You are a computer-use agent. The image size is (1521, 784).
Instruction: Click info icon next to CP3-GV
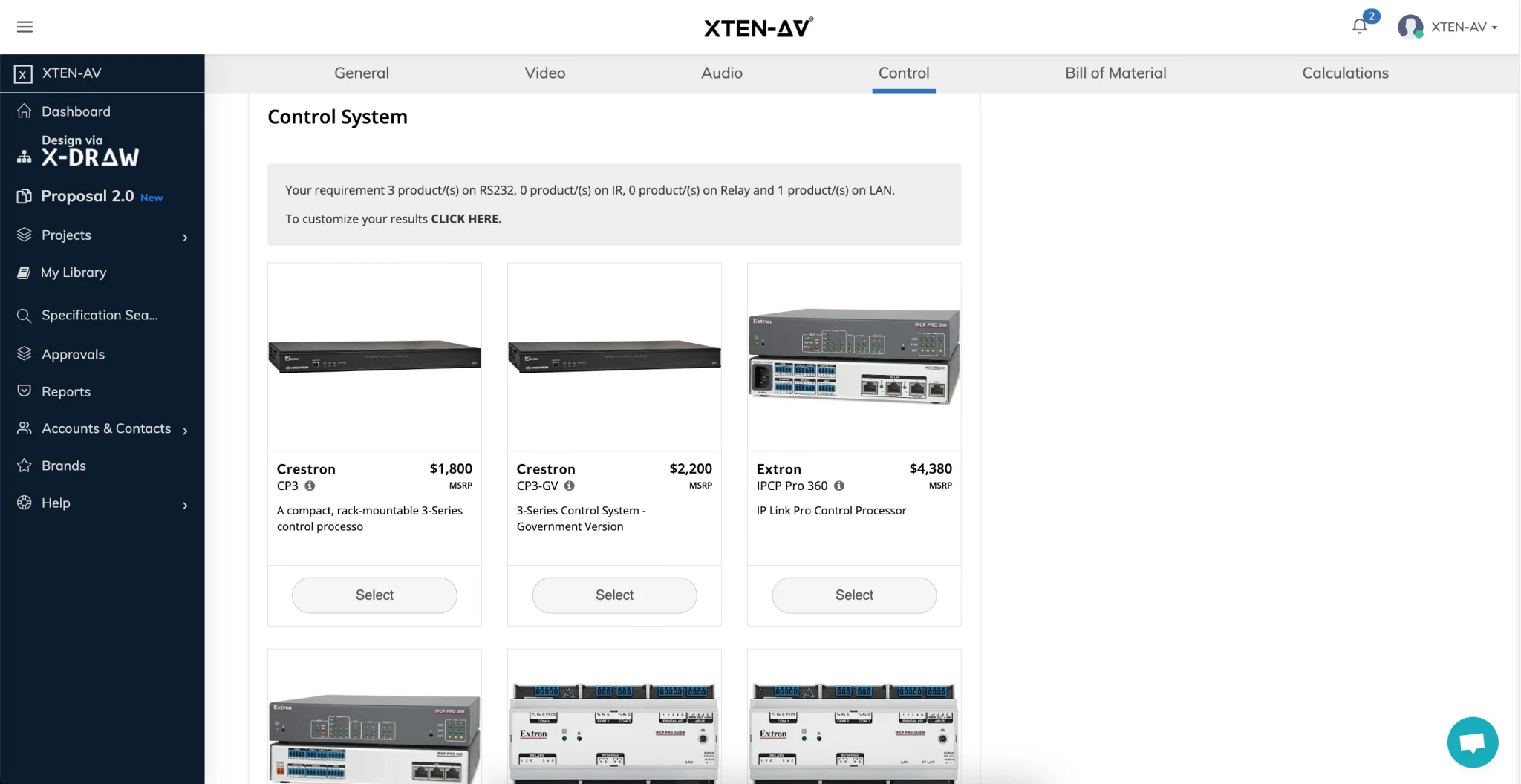click(x=570, y=486)
